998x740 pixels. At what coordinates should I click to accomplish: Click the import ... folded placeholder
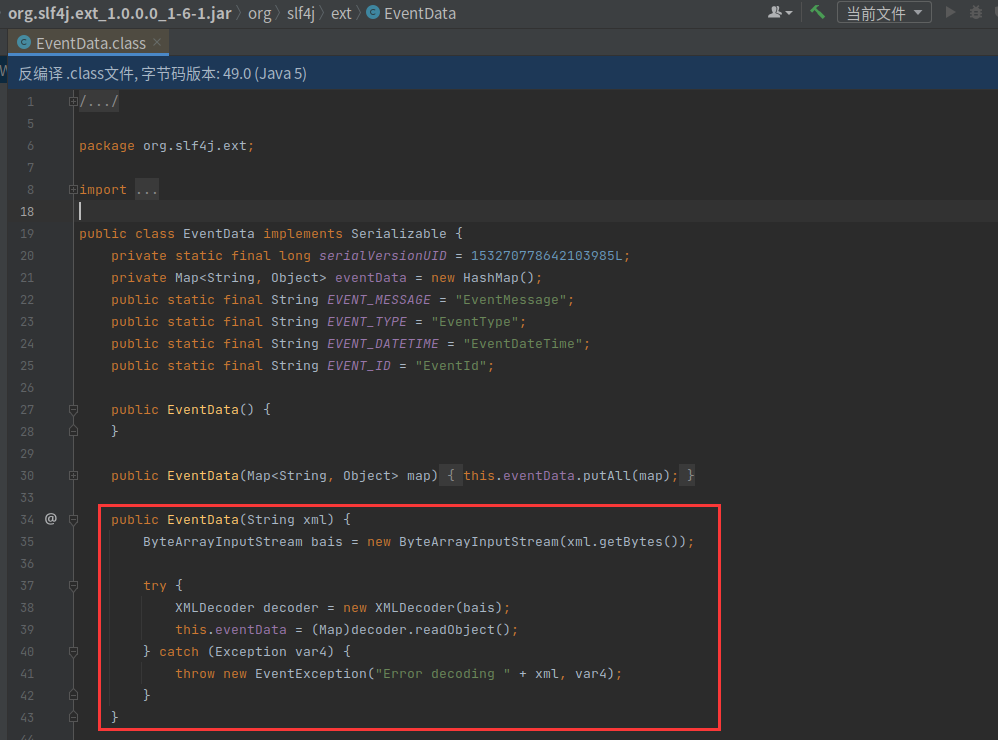[146, 190]
